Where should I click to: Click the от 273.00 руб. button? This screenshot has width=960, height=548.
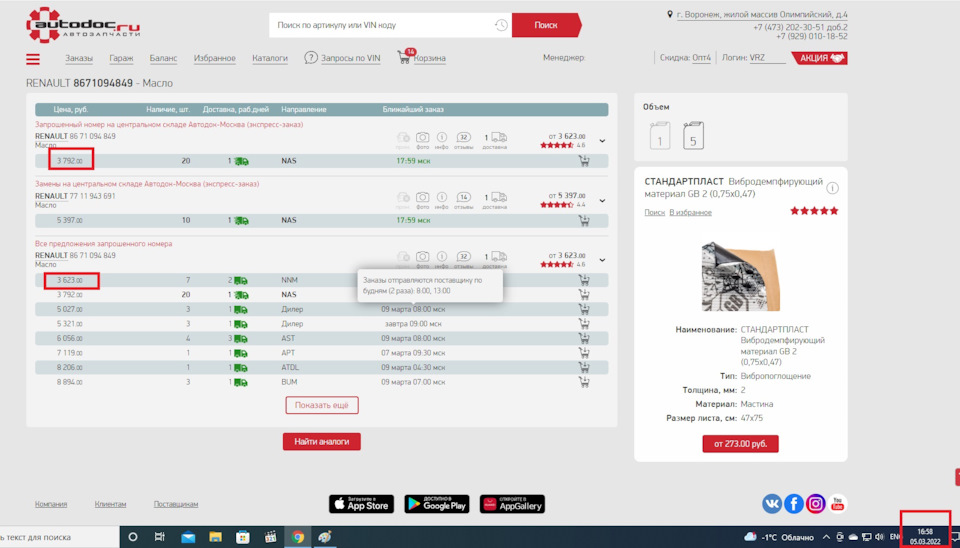[x=740, y=444]
